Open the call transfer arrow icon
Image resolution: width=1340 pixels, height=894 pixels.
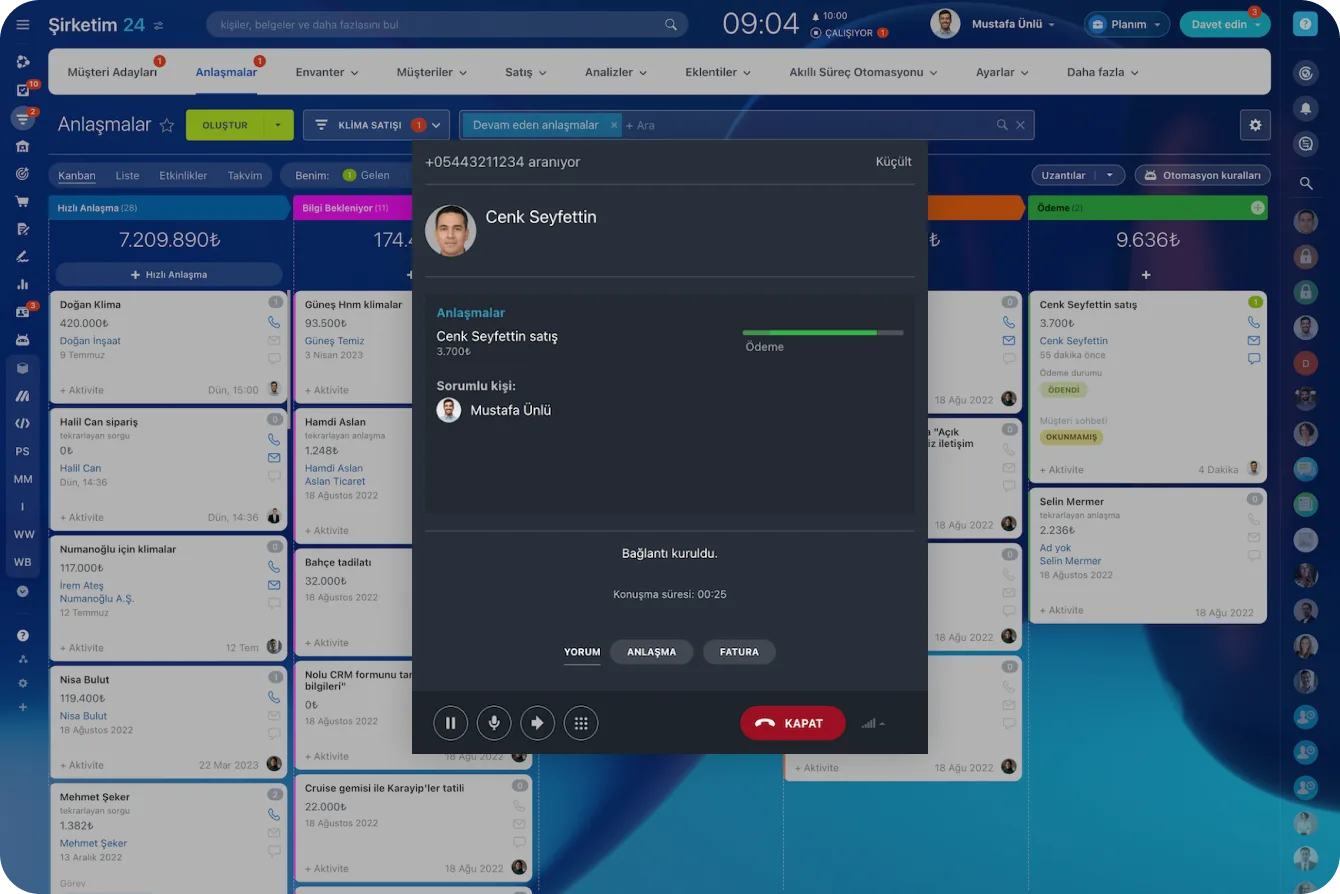[537, 723]
